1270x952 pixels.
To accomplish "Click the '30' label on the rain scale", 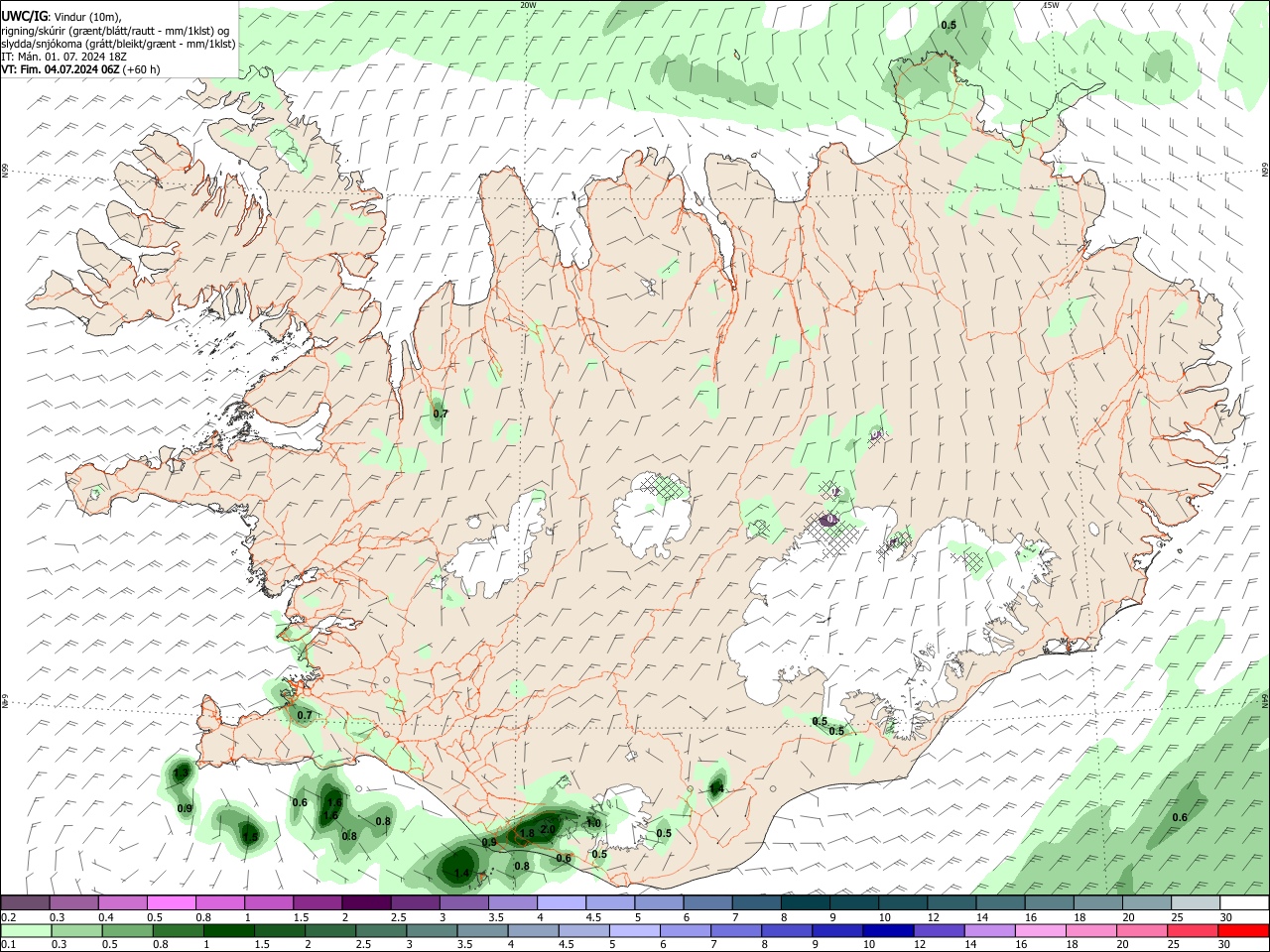I will pos(1226,945).
